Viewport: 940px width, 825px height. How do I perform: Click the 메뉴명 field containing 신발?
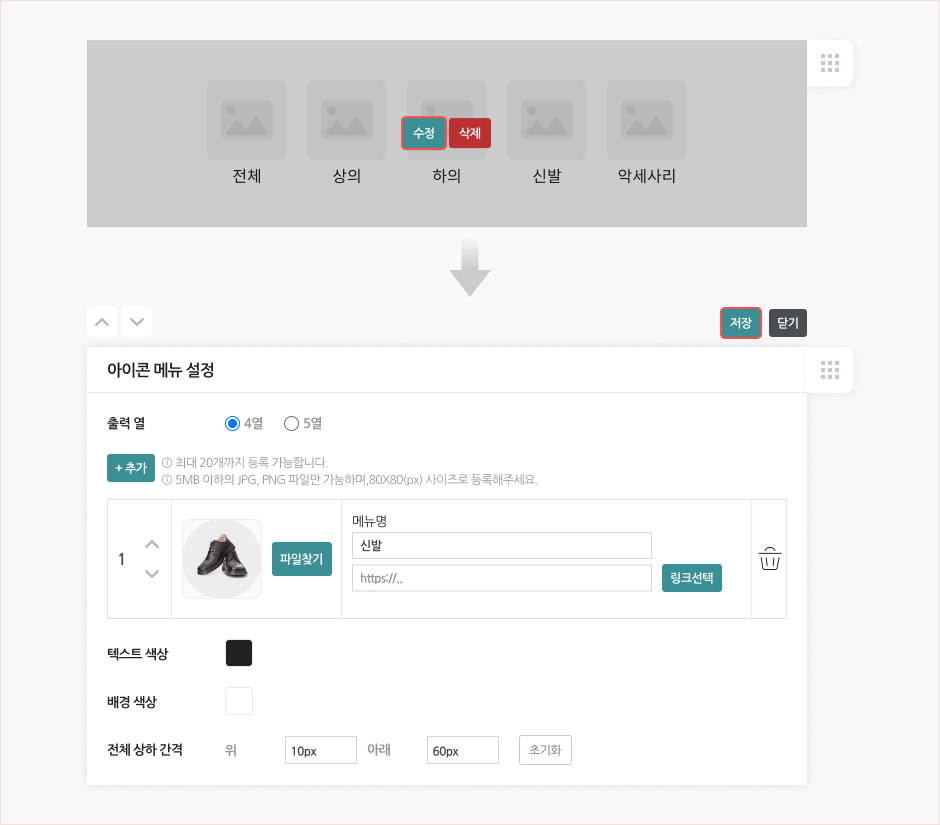501,545
